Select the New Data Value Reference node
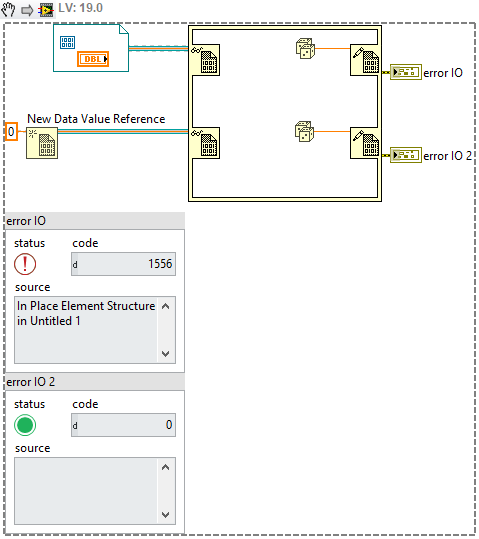This screenshot has width=479, height=539. [x=42, y=143]
